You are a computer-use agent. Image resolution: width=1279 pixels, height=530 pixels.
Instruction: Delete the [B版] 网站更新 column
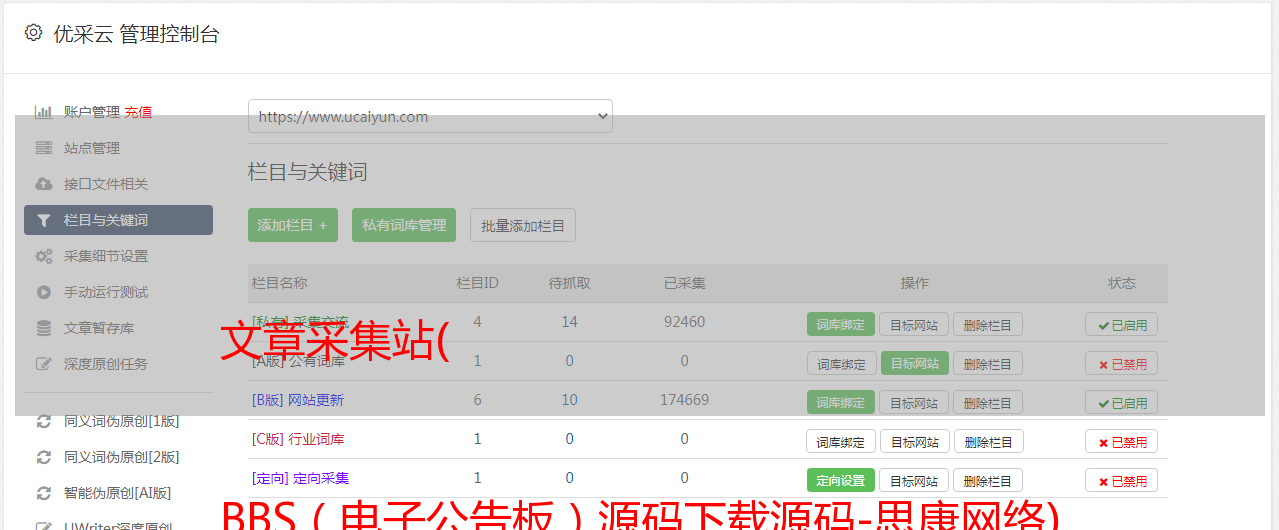(988, 402)
